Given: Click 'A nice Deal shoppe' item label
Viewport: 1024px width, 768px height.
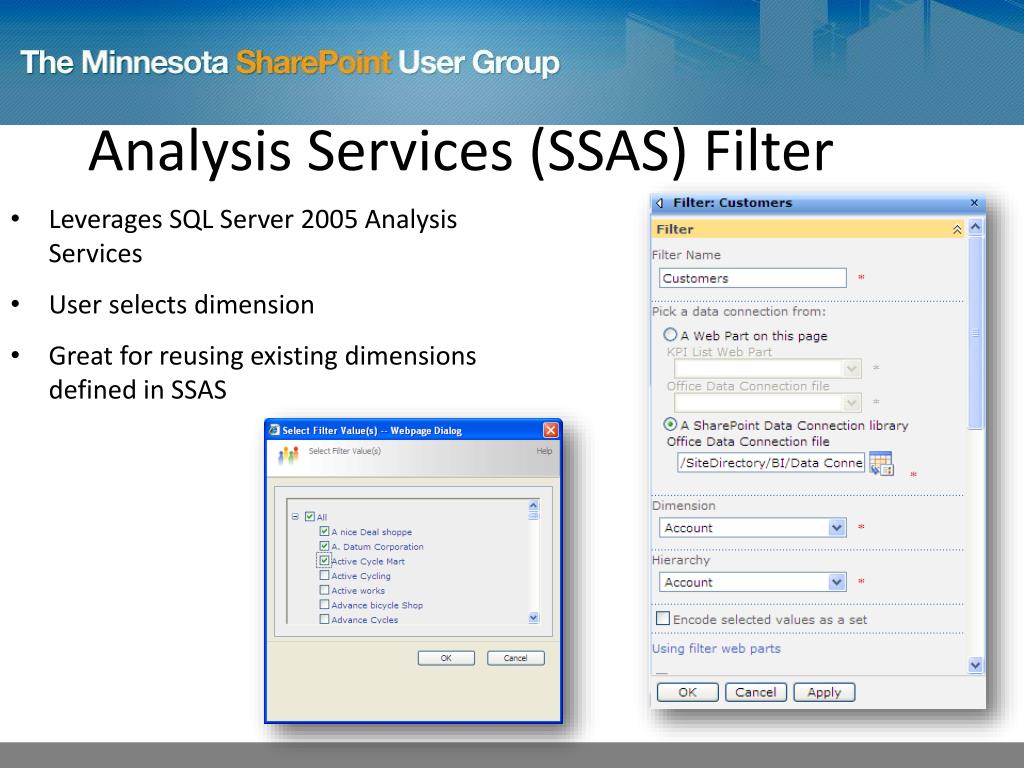Looking at the screenshot, I should (x=372, y=532).
